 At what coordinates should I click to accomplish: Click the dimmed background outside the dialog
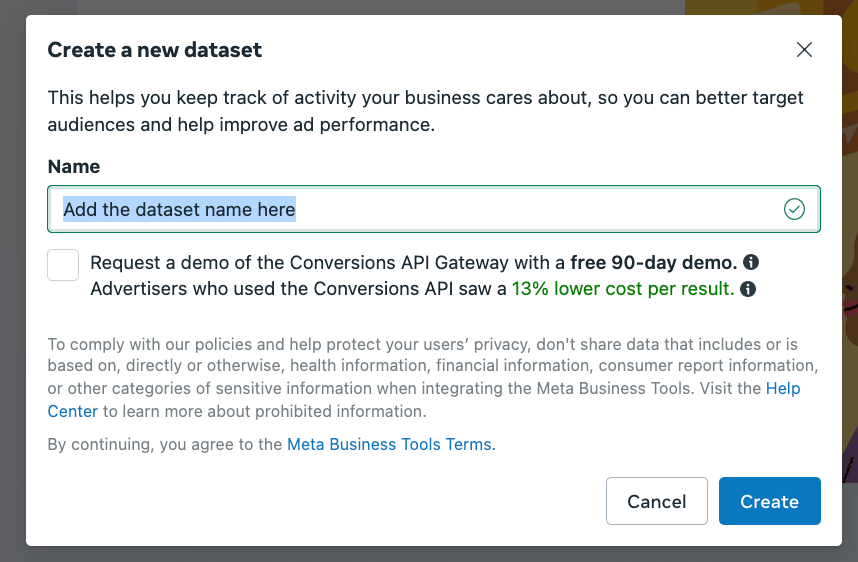12,274
